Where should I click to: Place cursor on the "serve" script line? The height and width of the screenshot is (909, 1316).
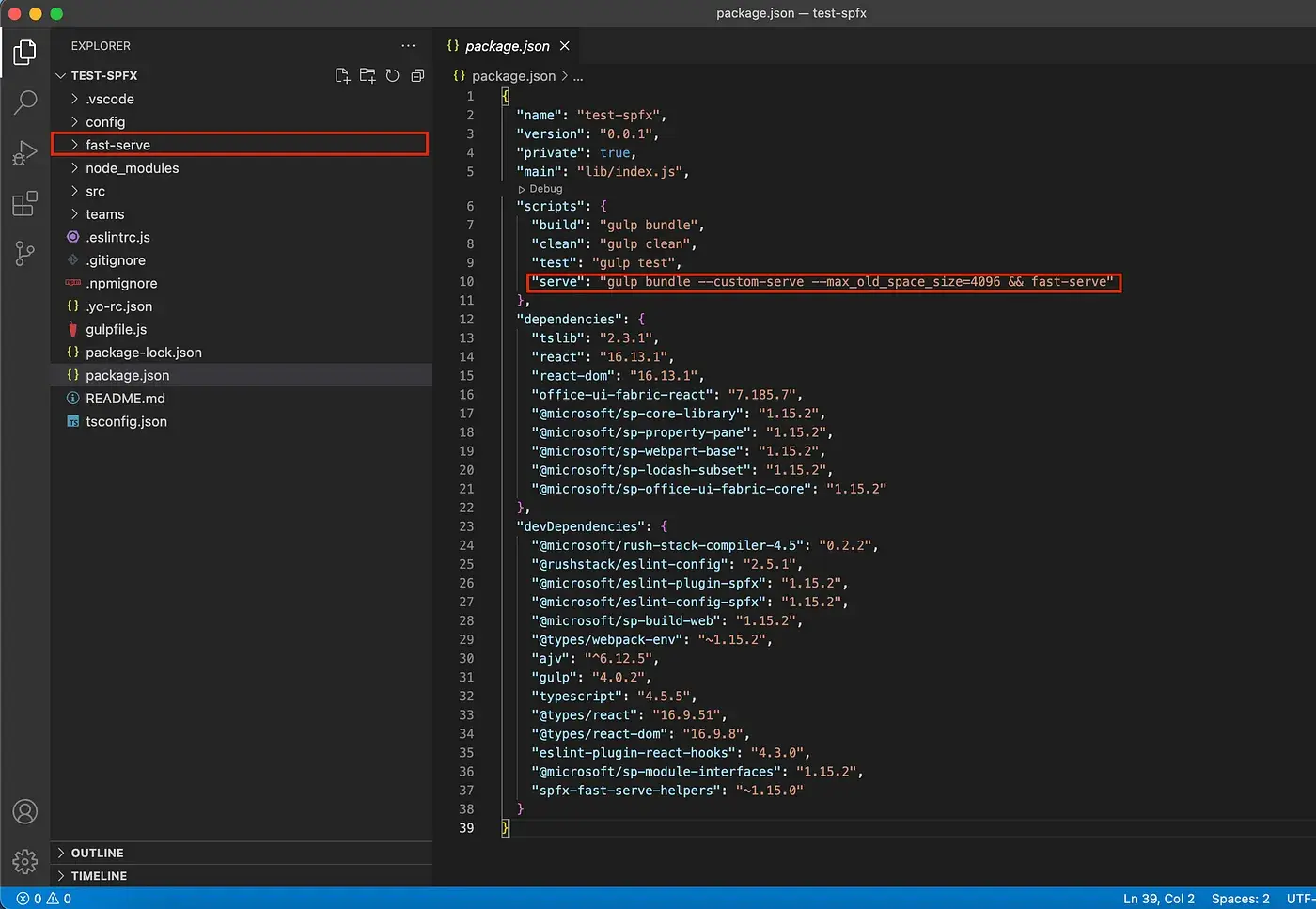[825, 282]
